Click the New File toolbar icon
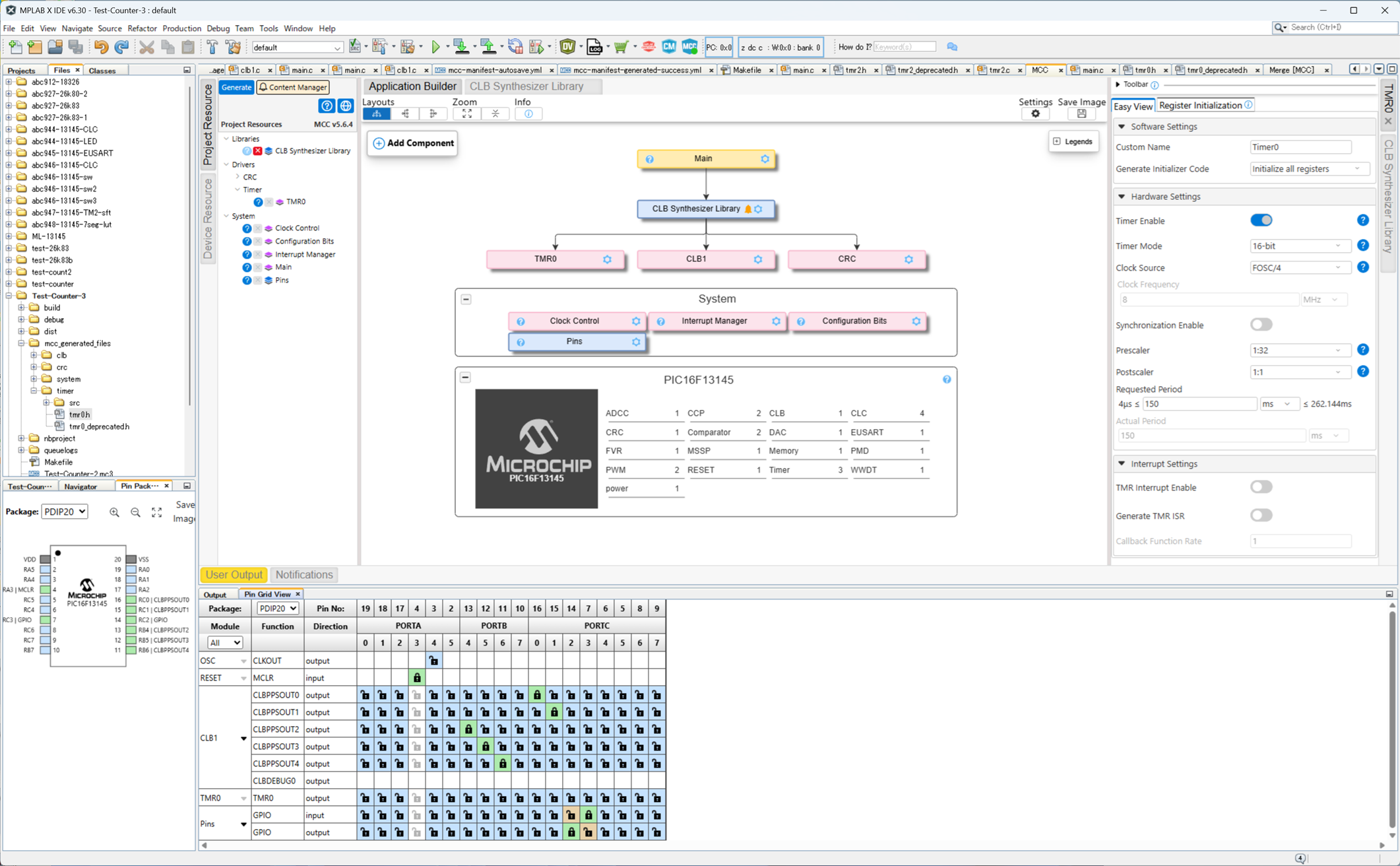 point(15,47)
